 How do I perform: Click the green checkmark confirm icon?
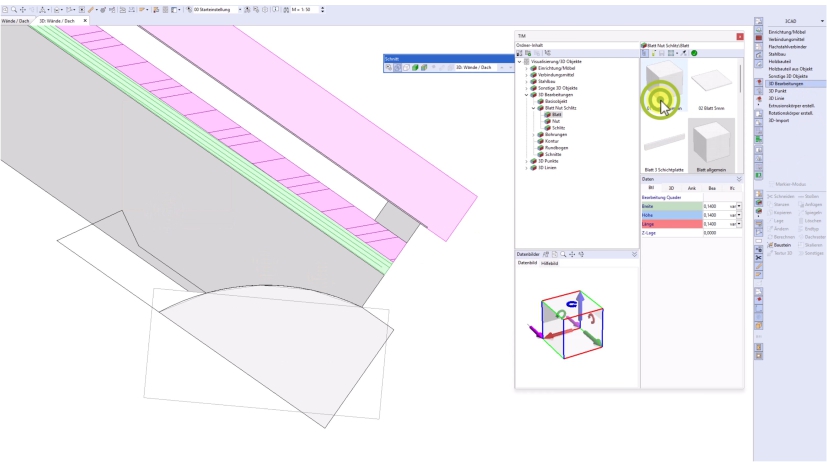[x=694, y=52]
